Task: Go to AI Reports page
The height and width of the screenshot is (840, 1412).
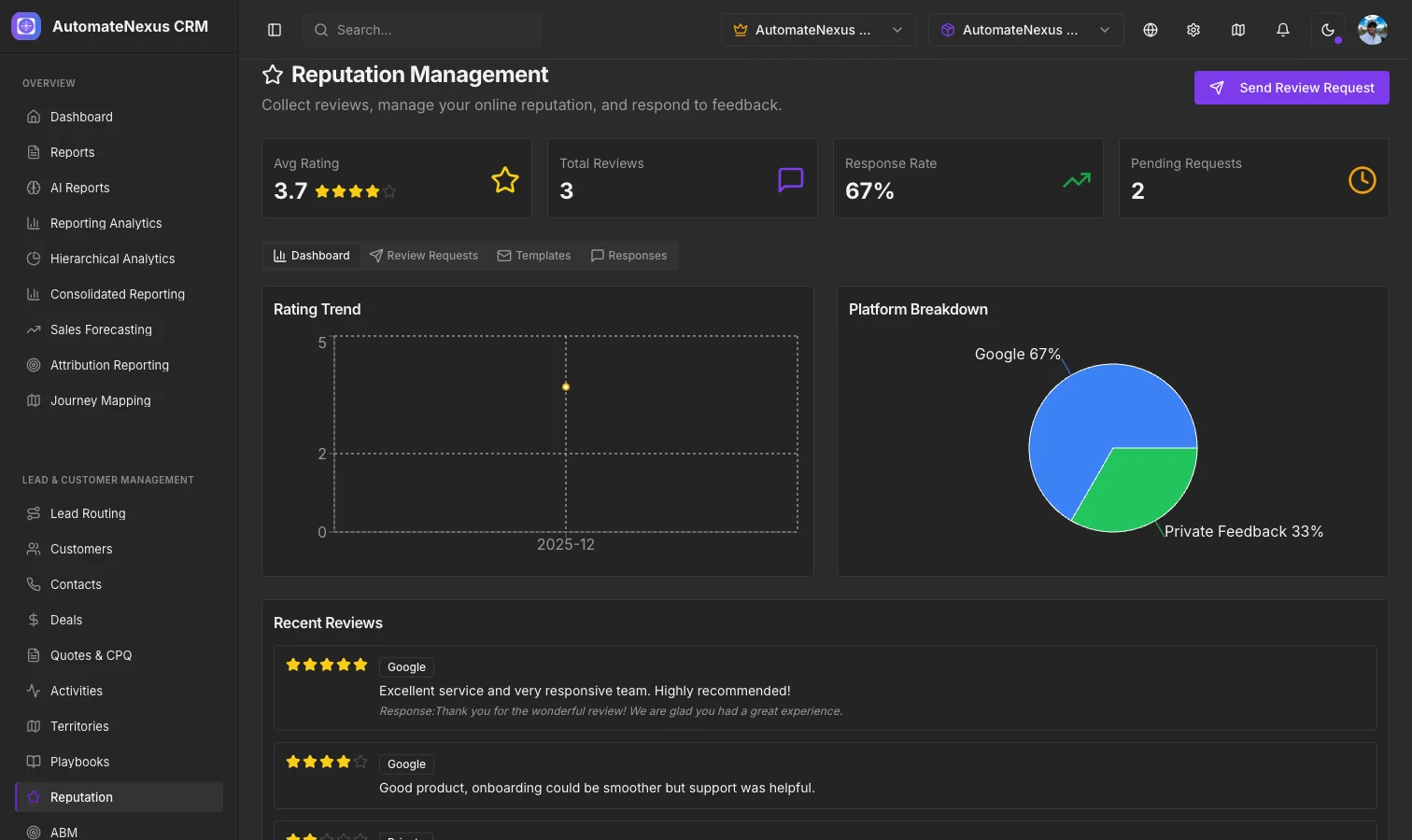Action: pos(120,188)
